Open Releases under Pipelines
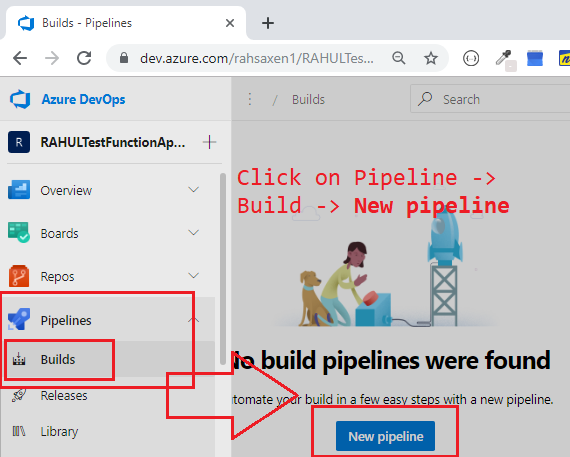This screenshot has width=570, height=457. pos(64,396)
